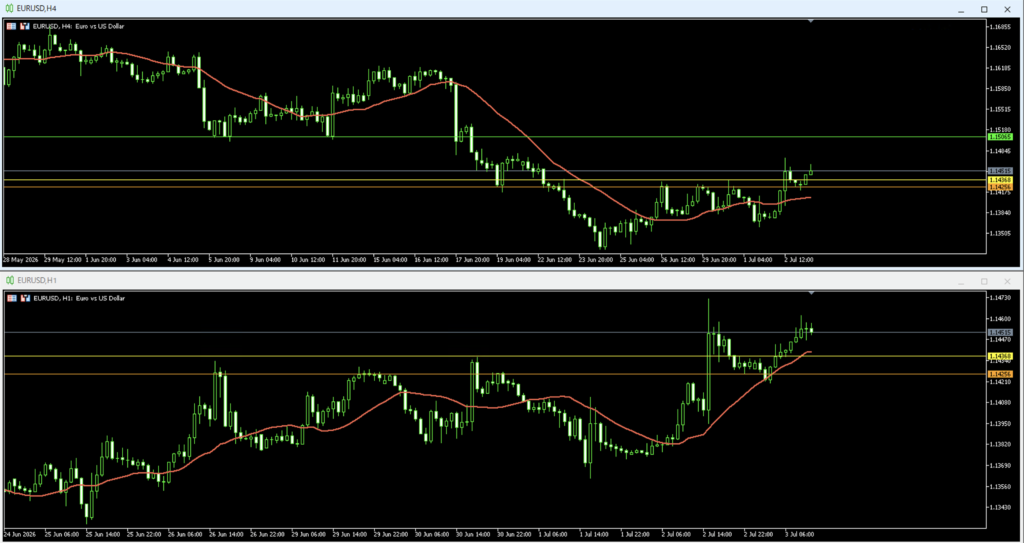Click the 1.15850 price scale value in H4 chart
The height and width of the screenshot is (543, 1024).
click(1000, 89)
